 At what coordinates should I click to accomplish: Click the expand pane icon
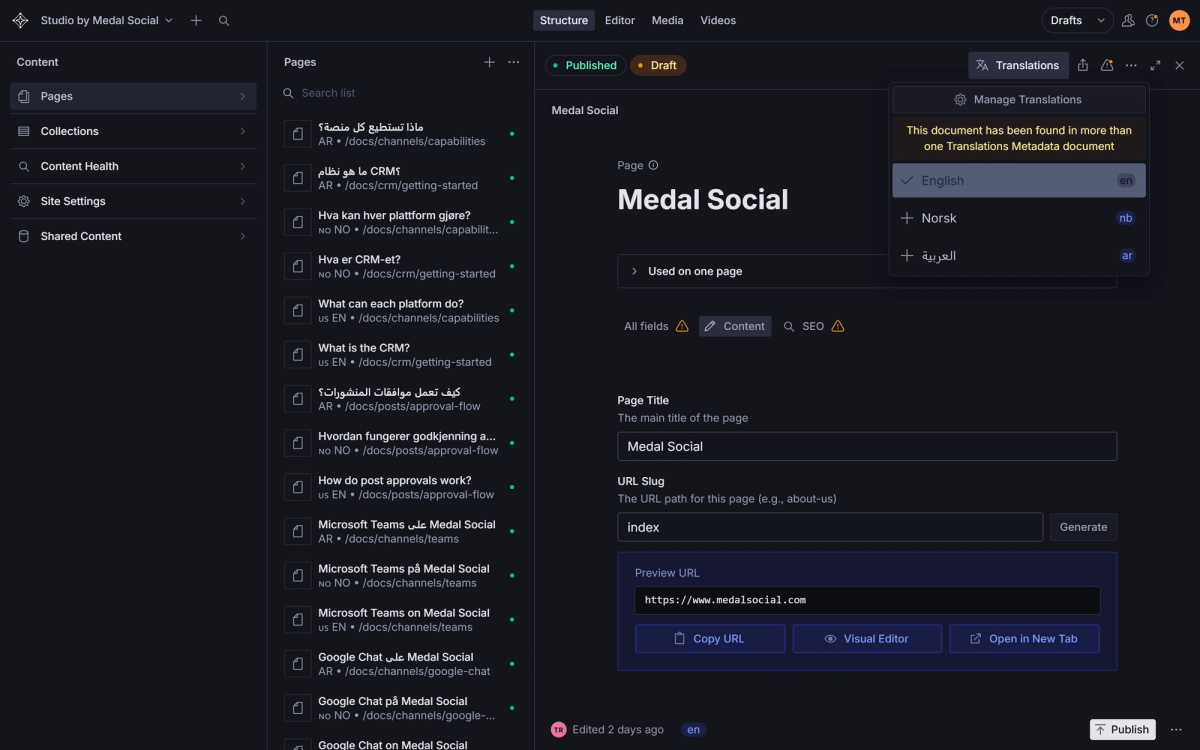(1155, 65)
